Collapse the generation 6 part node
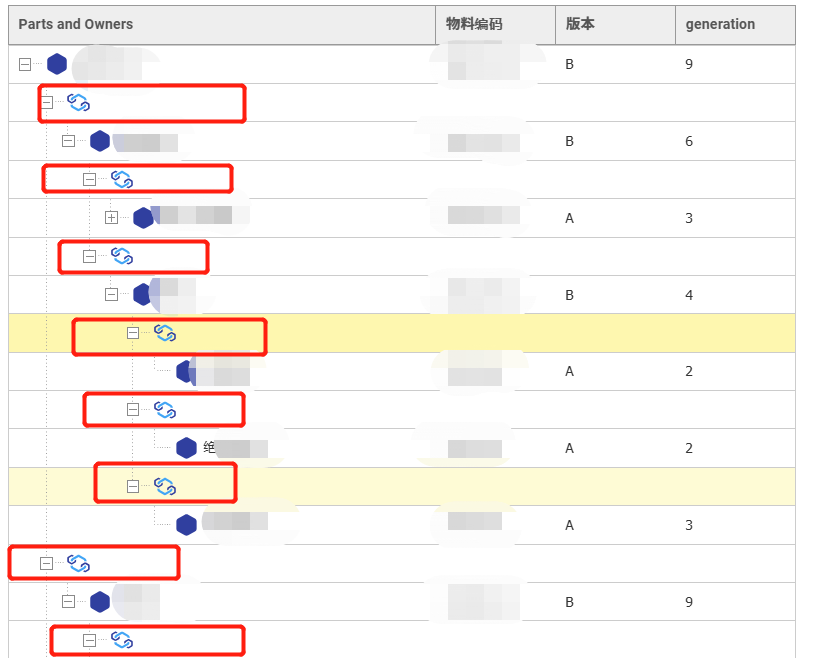The width and height of the screenshot is (818, 658). pyautogui.click(x=68, y=141)
